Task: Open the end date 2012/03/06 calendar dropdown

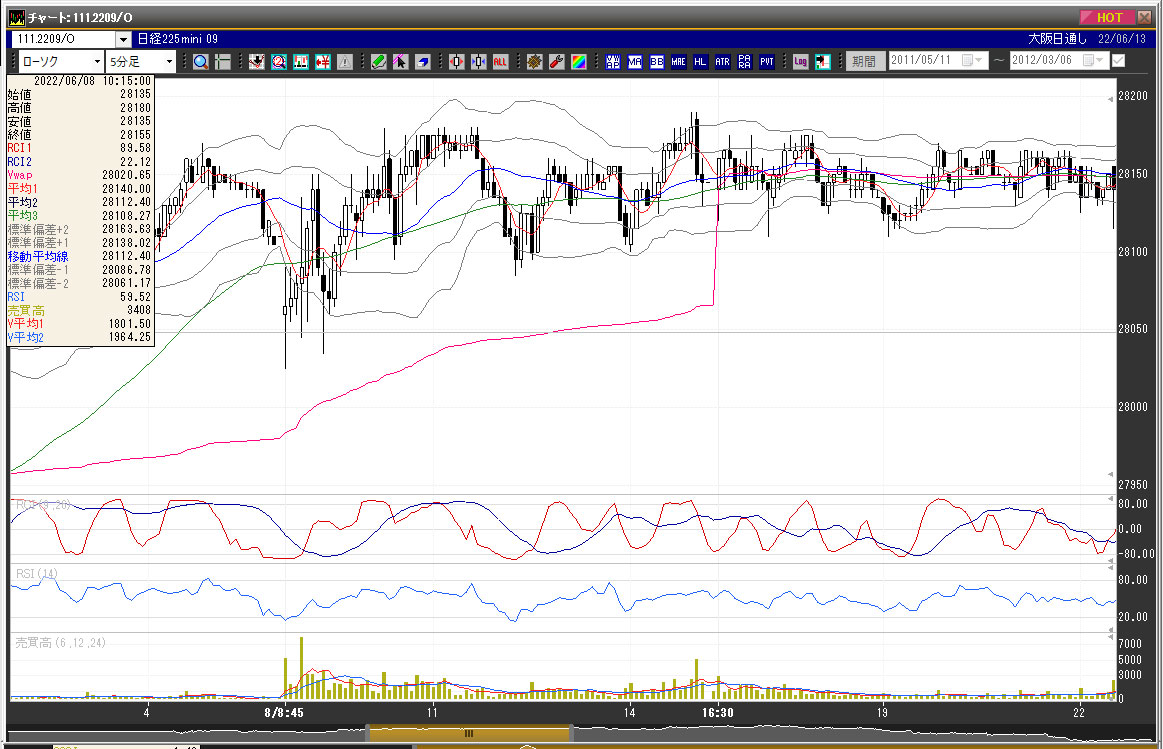Action: 1093,60
